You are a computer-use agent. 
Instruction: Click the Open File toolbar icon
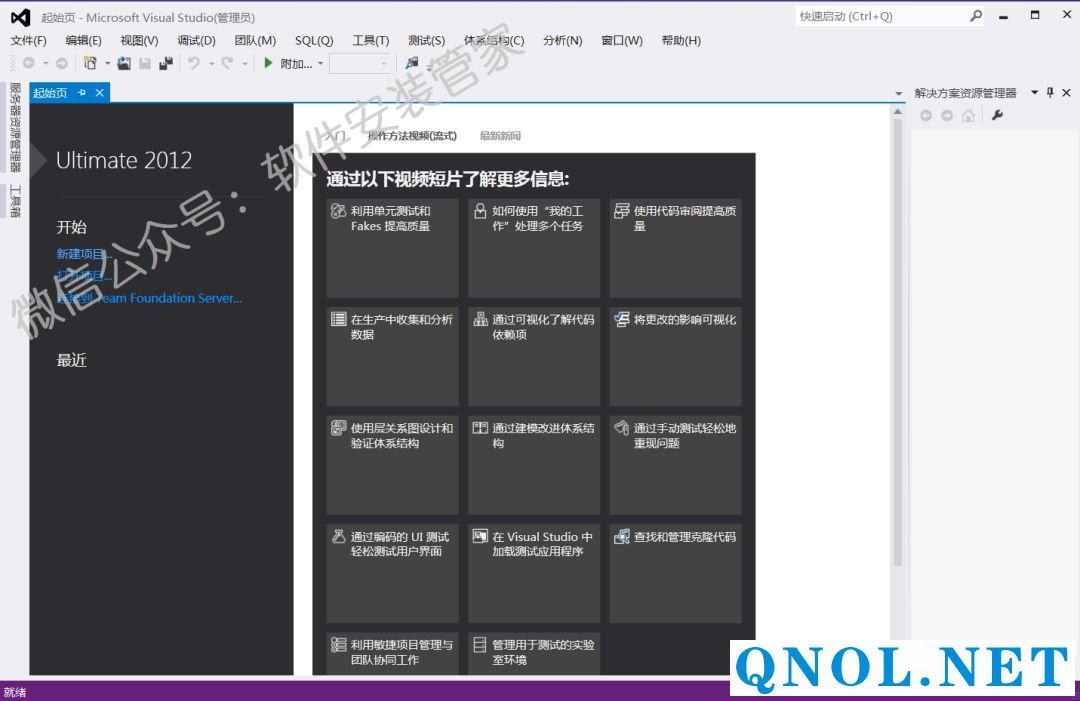tap(124, 63)
